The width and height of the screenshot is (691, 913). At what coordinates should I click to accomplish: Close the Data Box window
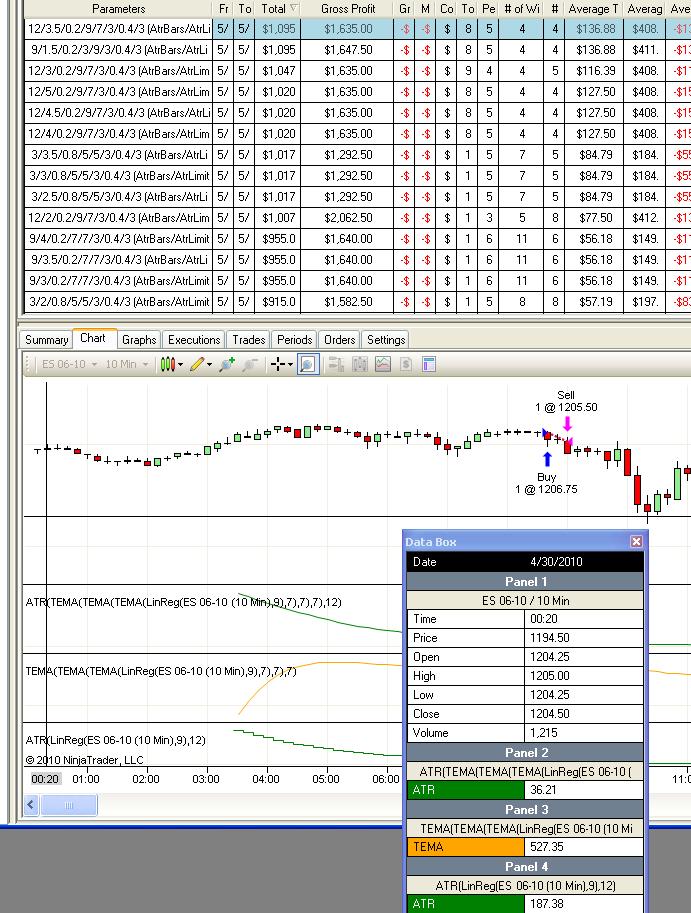tap(636, 542)
